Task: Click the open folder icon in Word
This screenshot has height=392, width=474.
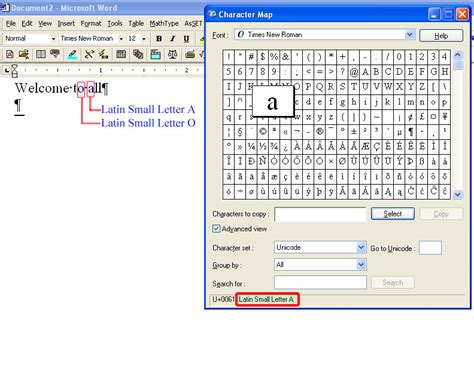Action: [24, 54]
